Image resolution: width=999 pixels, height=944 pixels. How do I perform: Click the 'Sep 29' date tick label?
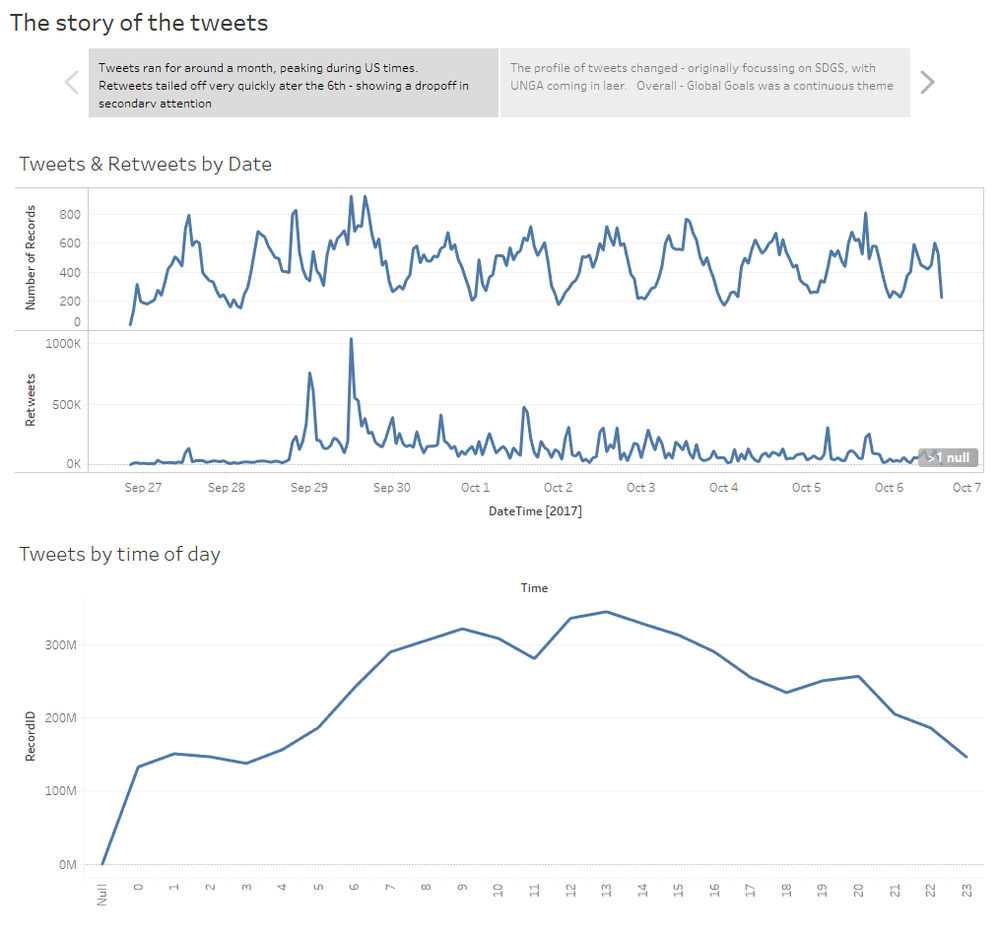click(309, 487)
